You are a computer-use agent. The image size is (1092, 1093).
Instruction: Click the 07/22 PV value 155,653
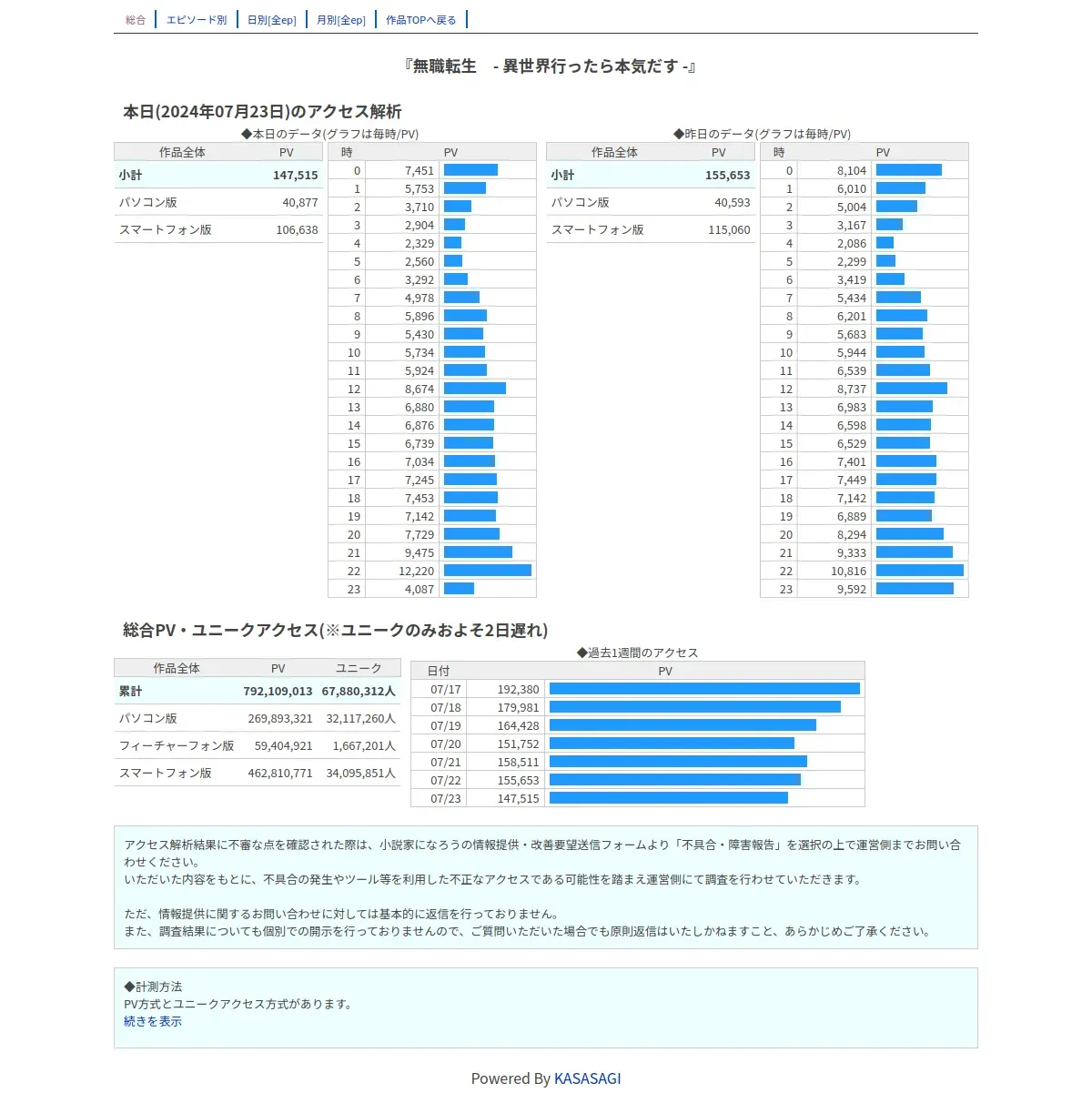519,781
